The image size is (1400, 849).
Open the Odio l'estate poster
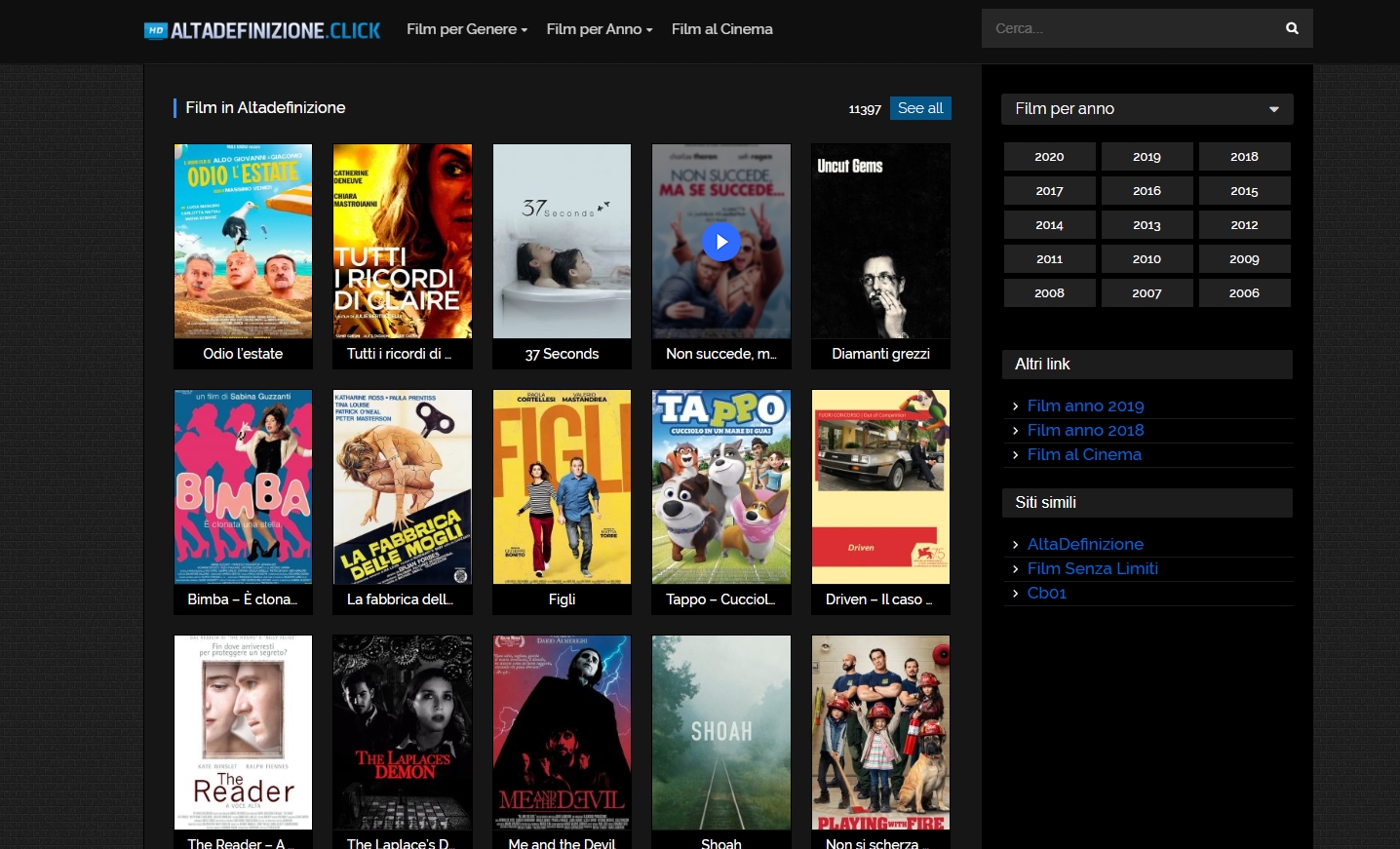pos(243,241)
